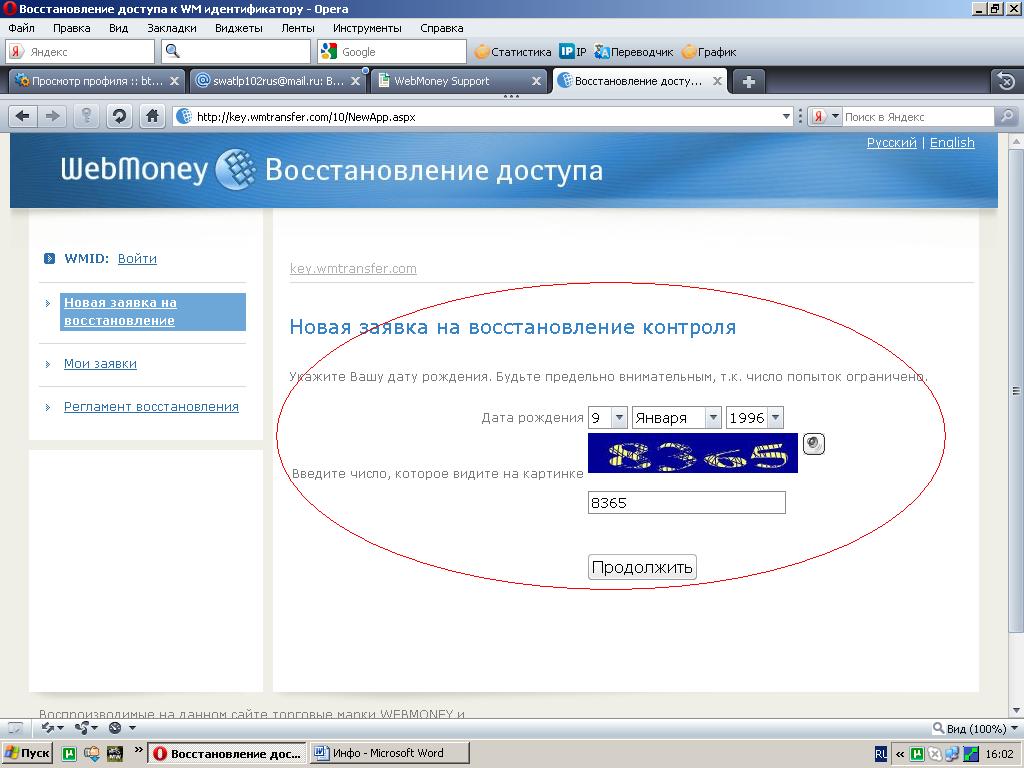The width and height of the screenshot is (1024, 768).
Task: Open the IP bookmark in the toolbar
Action: point(573,52)
